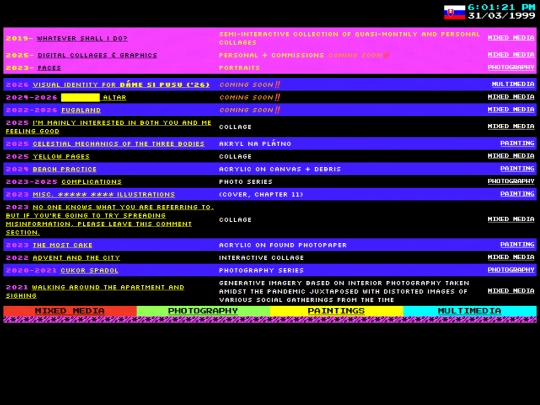The image size is (540, 405).
Task: Click 'Coming soon' text in the Fugaland row
Action: pyautogui.click(x=250, y=110)
